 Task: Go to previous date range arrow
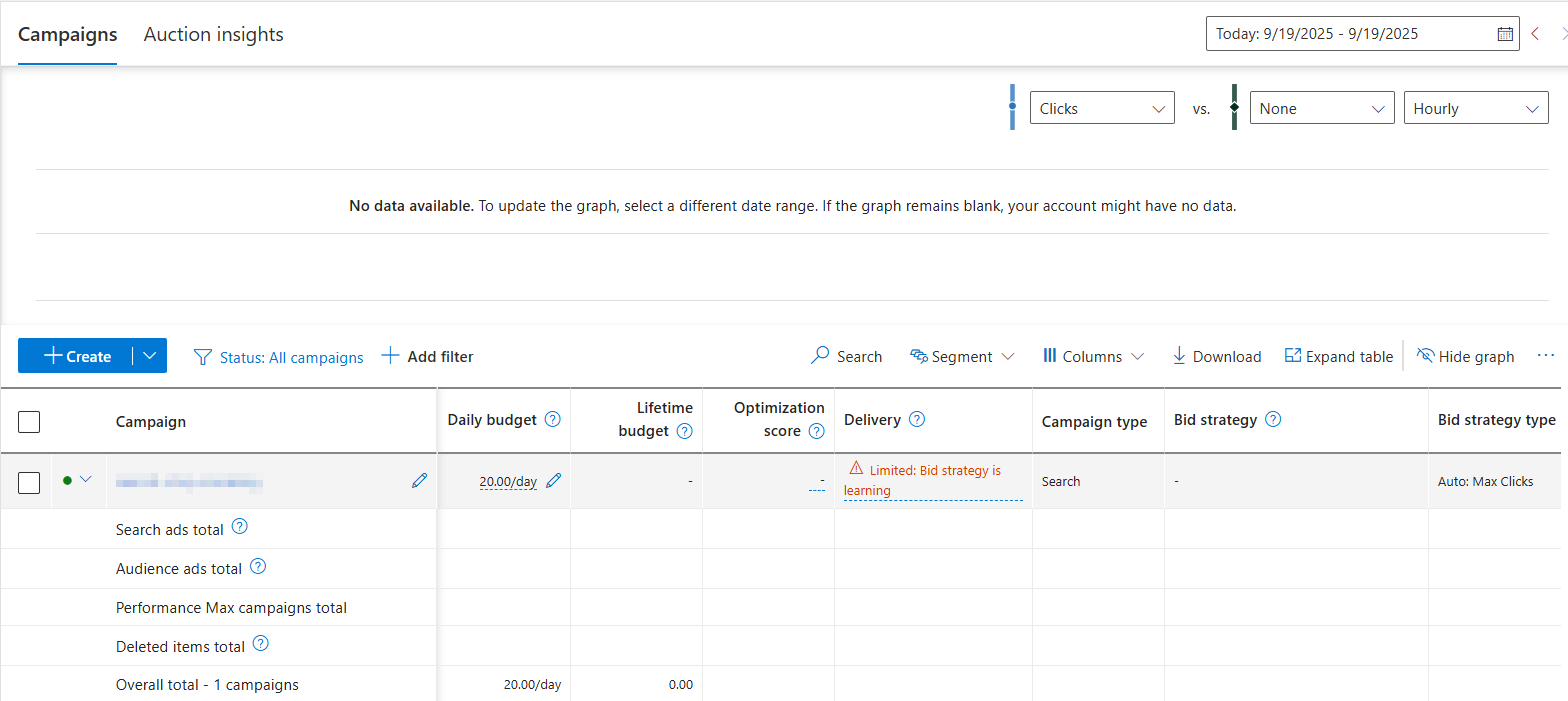click(x=1535, y=34)
